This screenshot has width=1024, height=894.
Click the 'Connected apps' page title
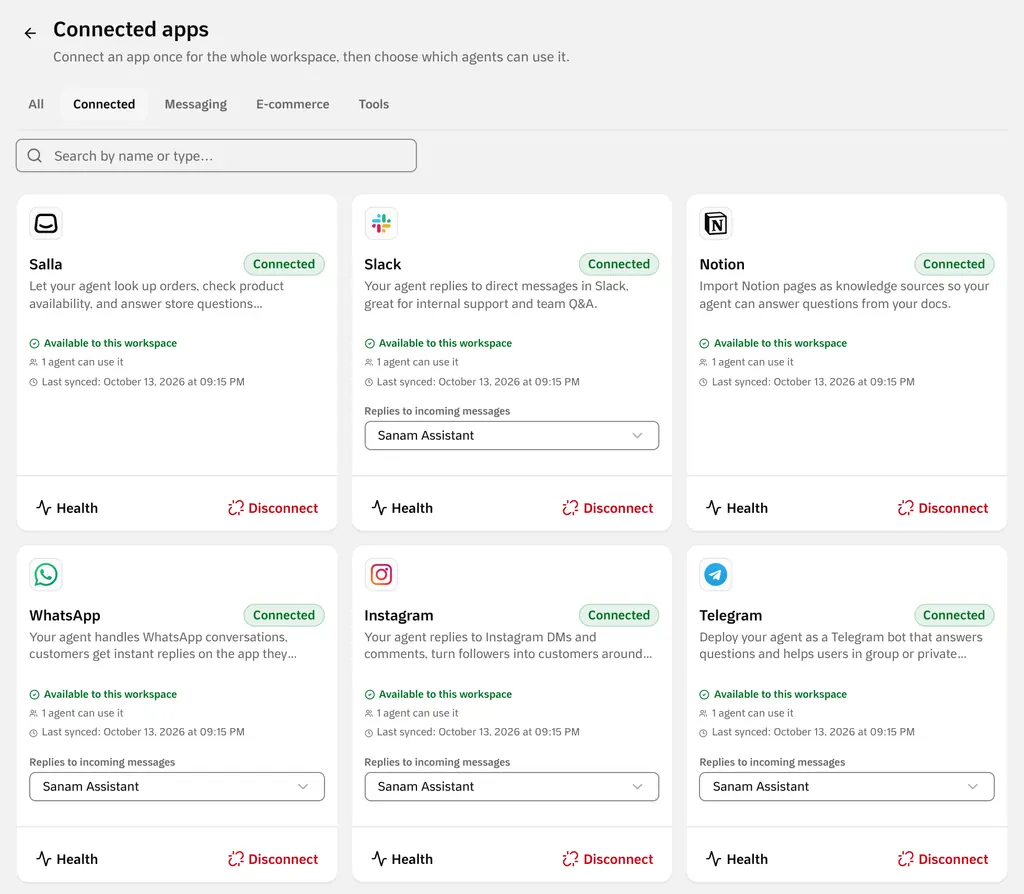pos(131,29)
